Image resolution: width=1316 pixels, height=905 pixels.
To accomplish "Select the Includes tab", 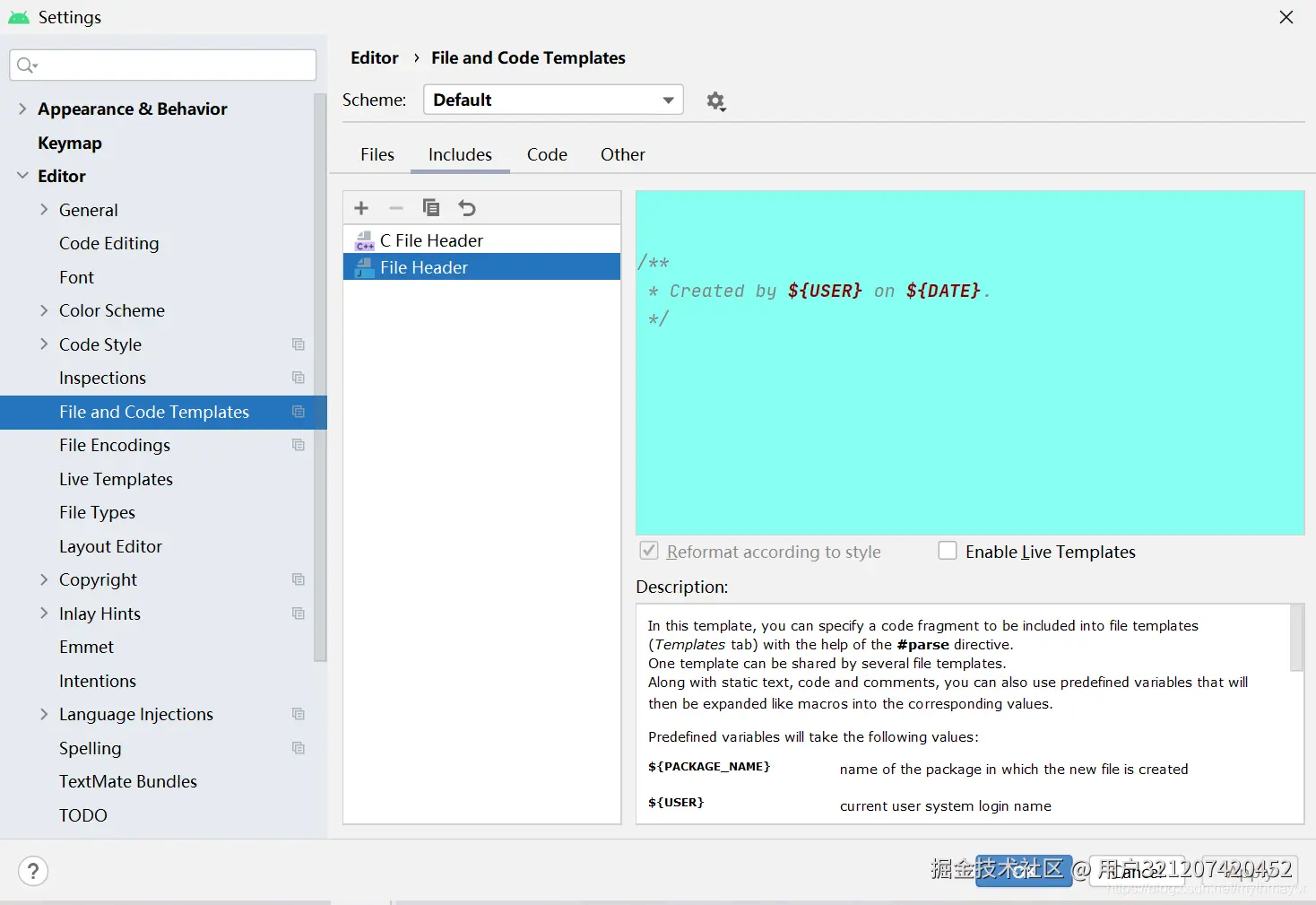I will pyautogui.click(x=460, y=154).
